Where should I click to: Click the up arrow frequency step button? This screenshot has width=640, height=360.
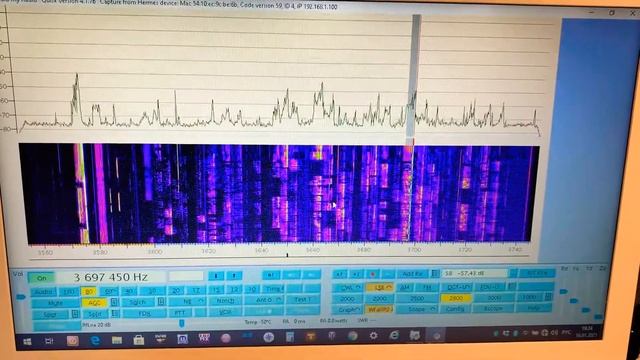tap(234, 275)
